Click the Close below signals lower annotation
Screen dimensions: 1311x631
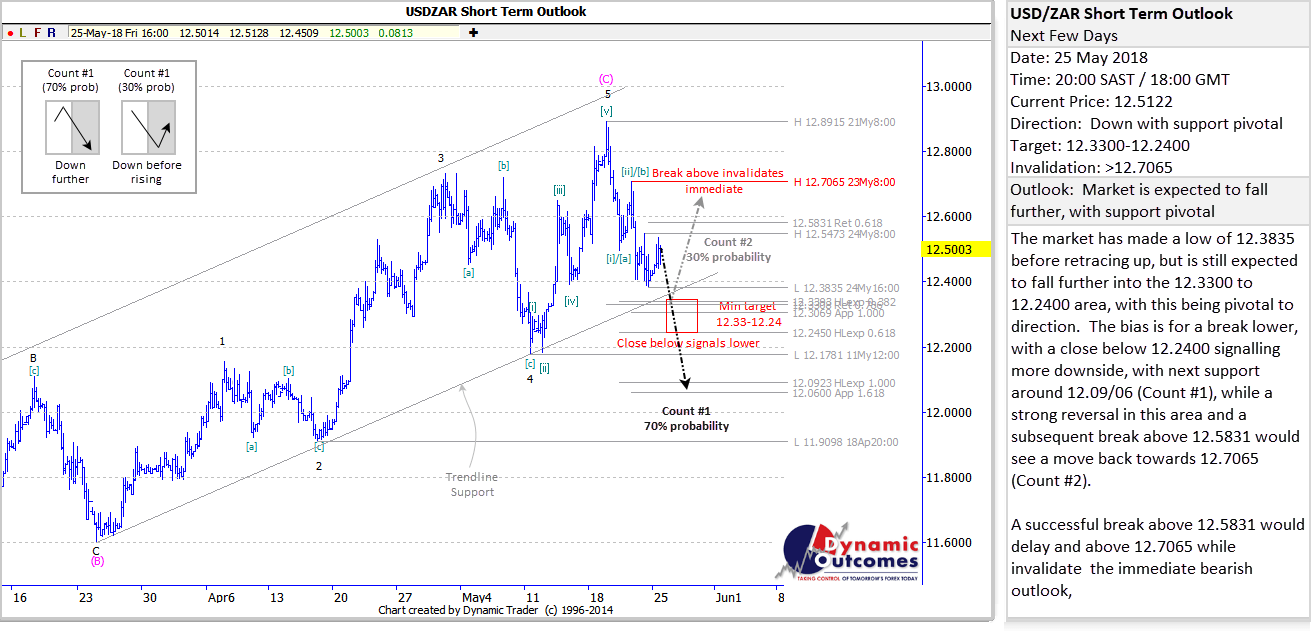coord(688,343)
